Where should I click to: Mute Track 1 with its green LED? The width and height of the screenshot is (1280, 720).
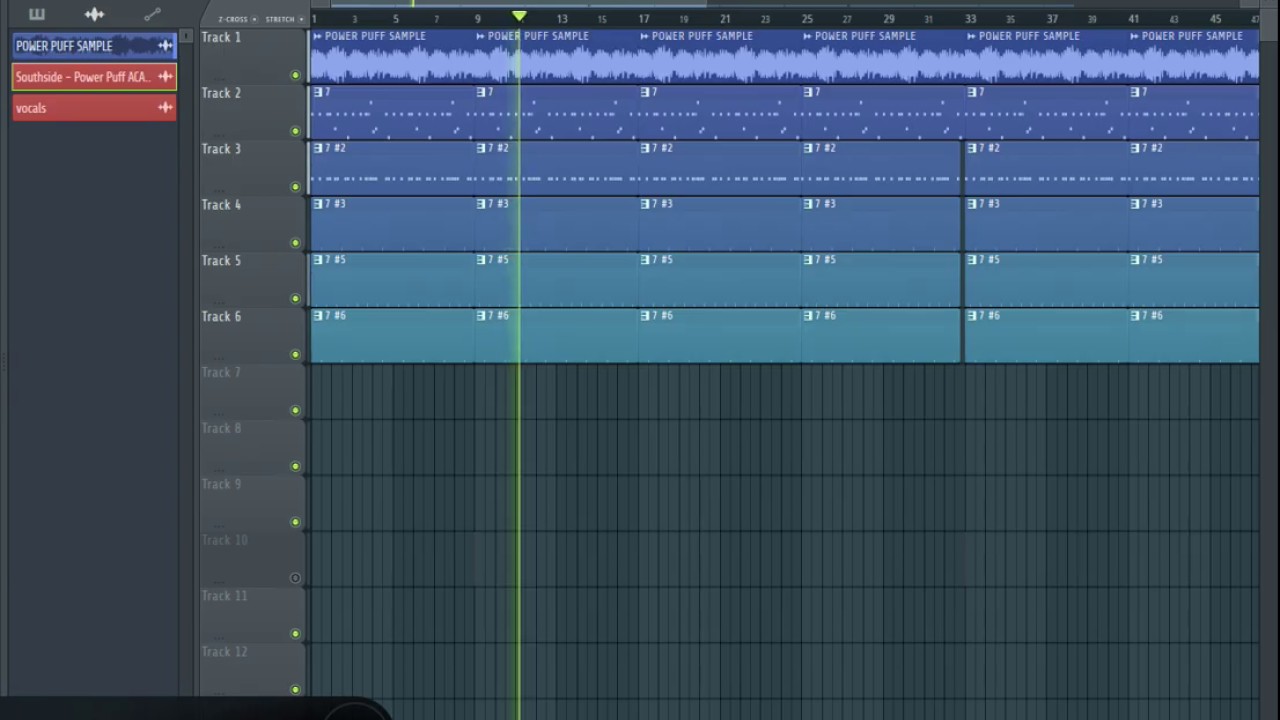(x=295, y=75)
